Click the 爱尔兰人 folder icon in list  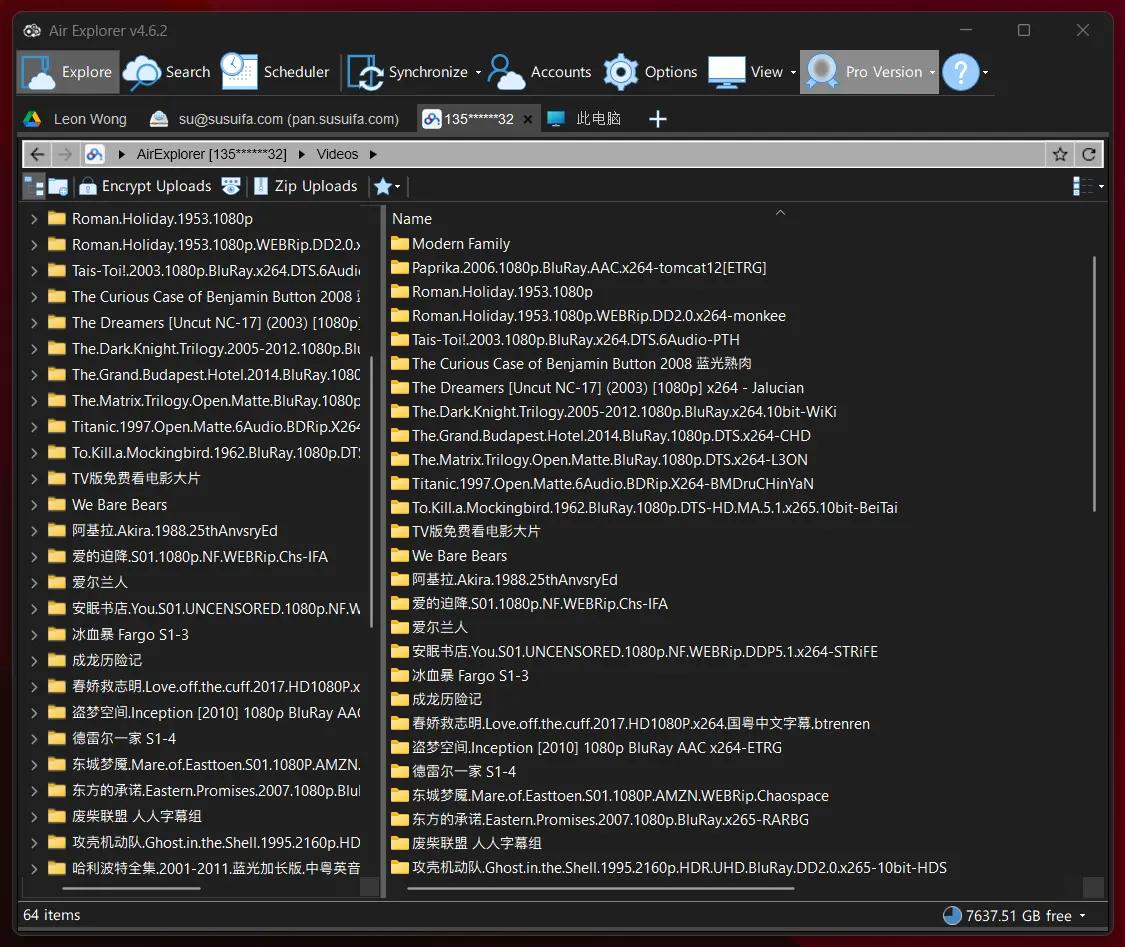coord(400,628)
